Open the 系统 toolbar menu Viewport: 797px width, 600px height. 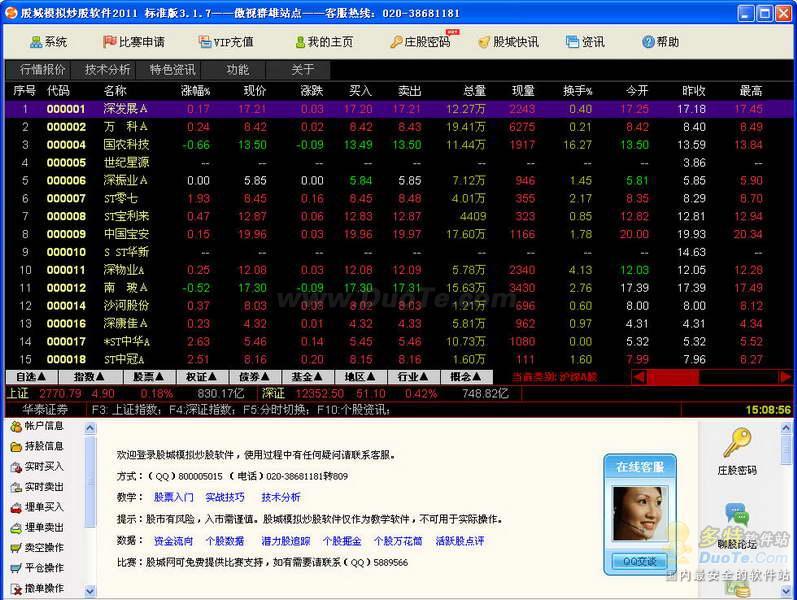[x=48, y=42]
